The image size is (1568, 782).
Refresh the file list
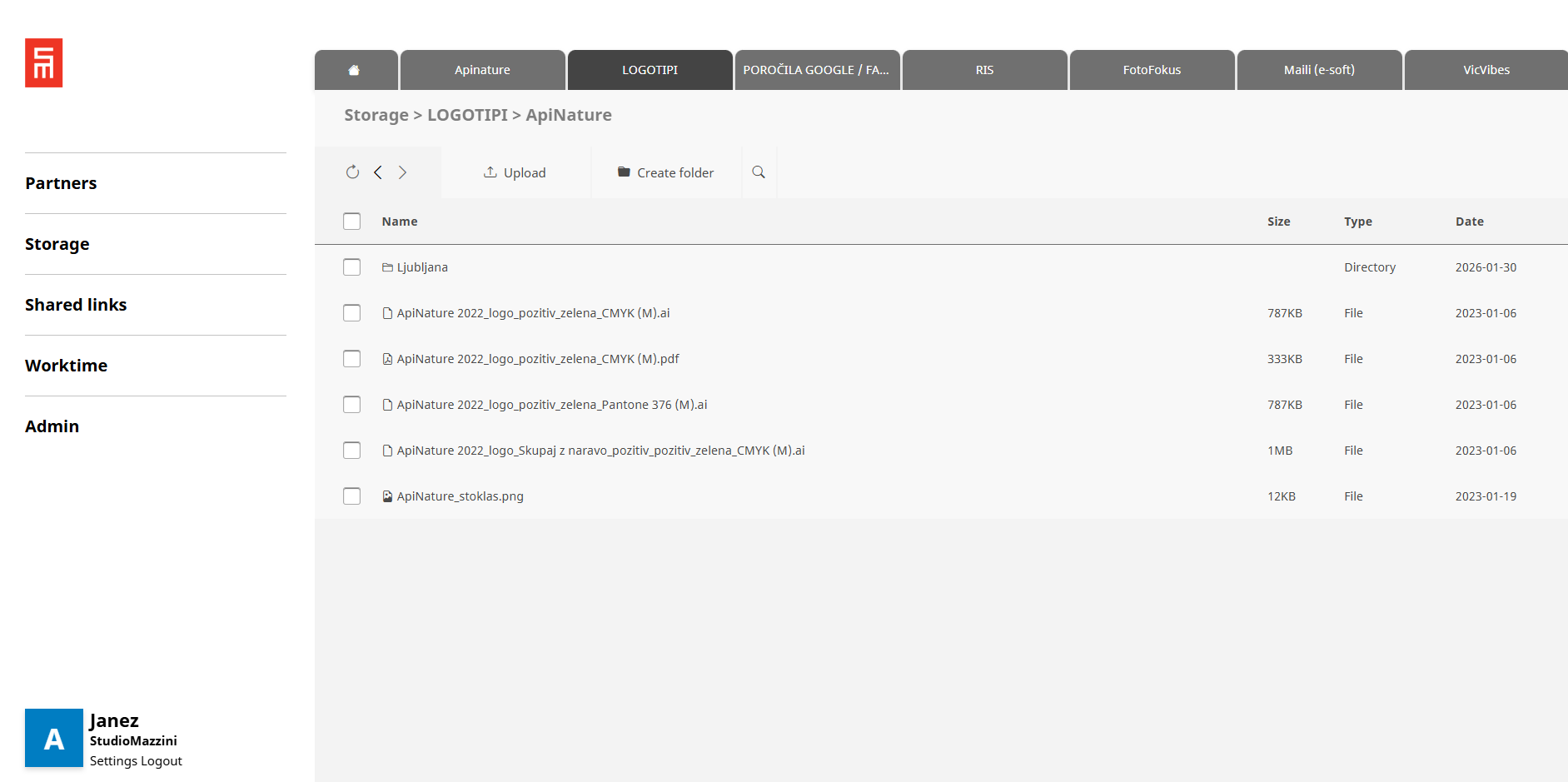point(353,172)
